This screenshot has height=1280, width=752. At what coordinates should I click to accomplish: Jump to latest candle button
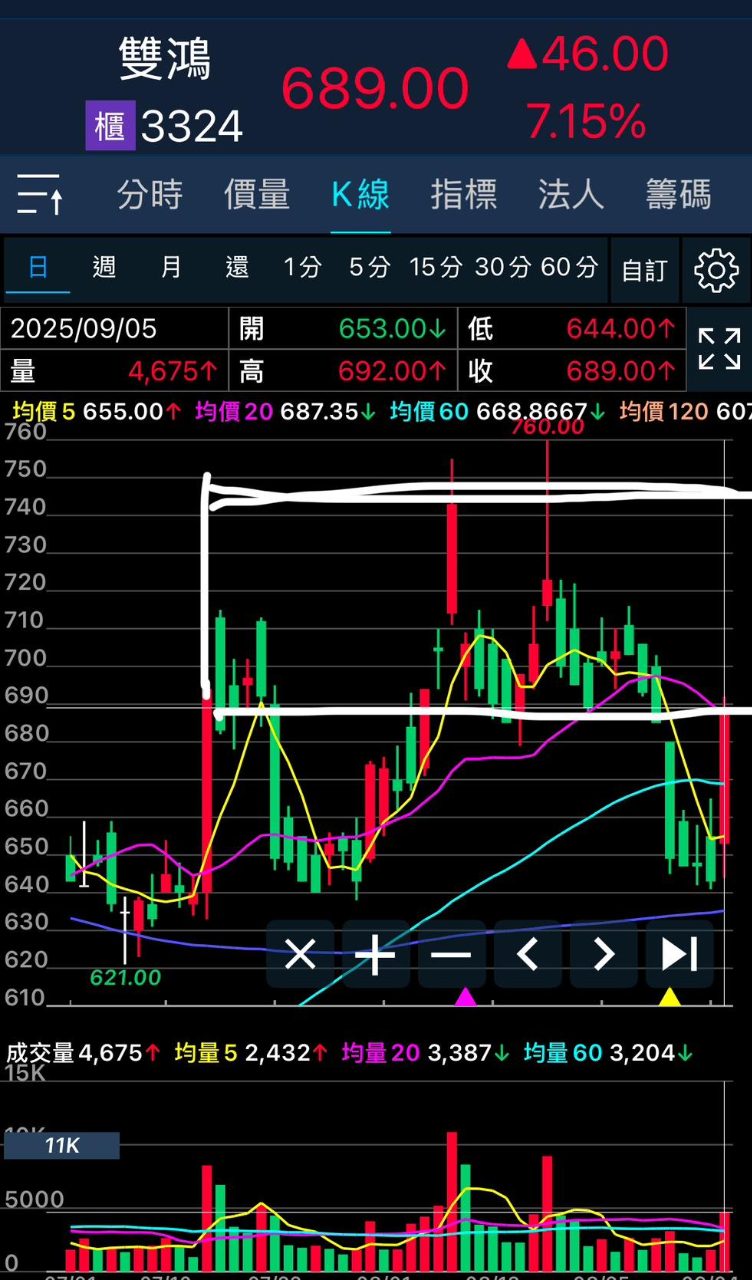pyautogui.click(x=680, y=954)
